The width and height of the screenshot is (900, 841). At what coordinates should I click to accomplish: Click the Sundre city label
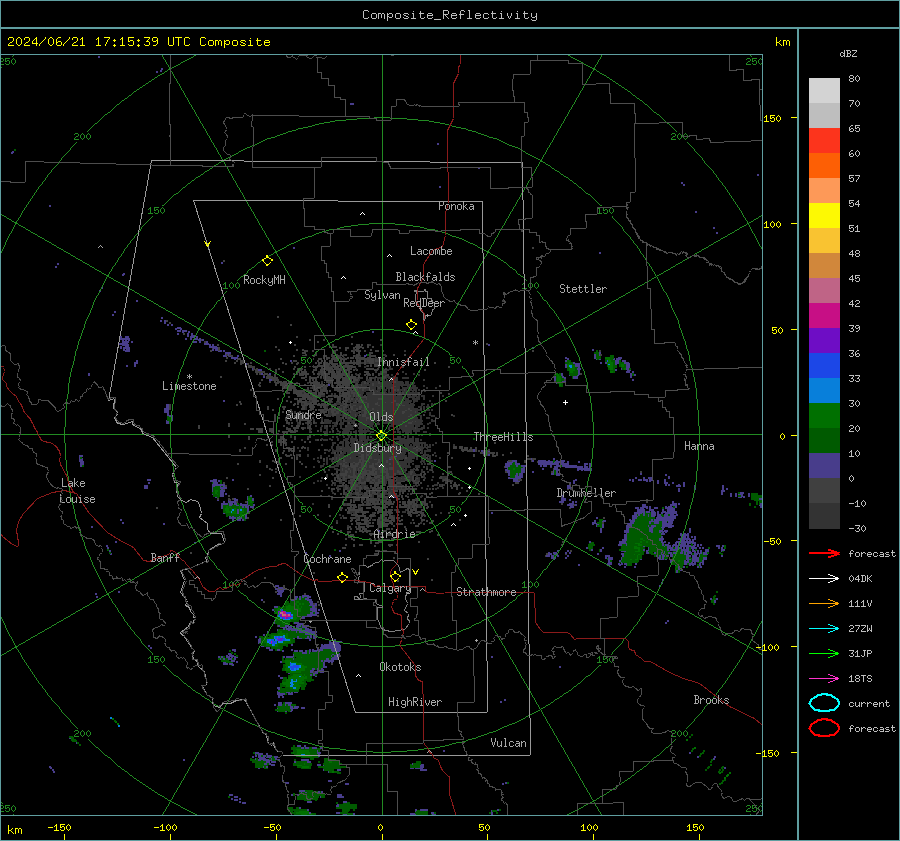(x=303, y=414)
